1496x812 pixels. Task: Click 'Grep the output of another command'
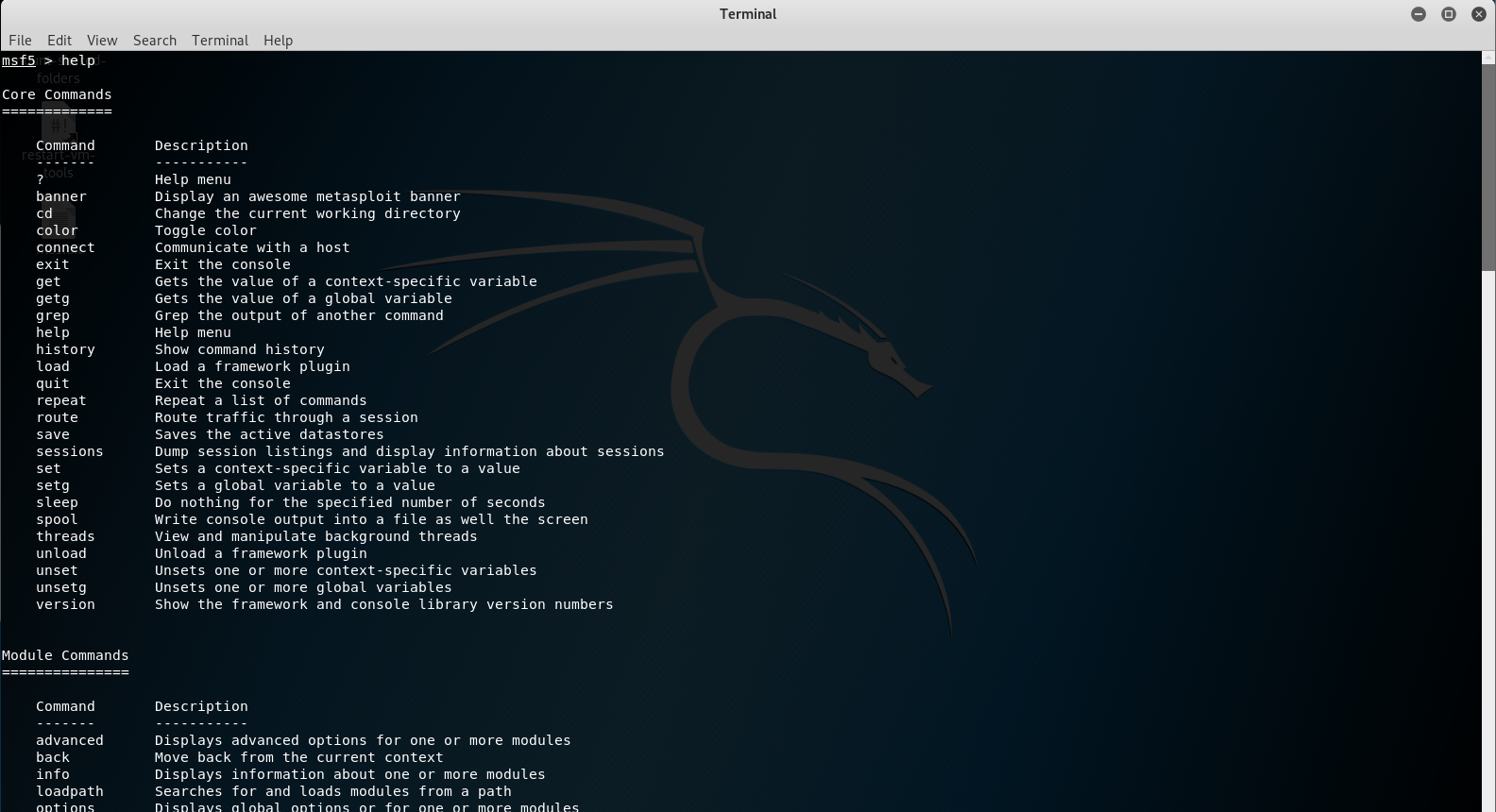coord(299,315)
